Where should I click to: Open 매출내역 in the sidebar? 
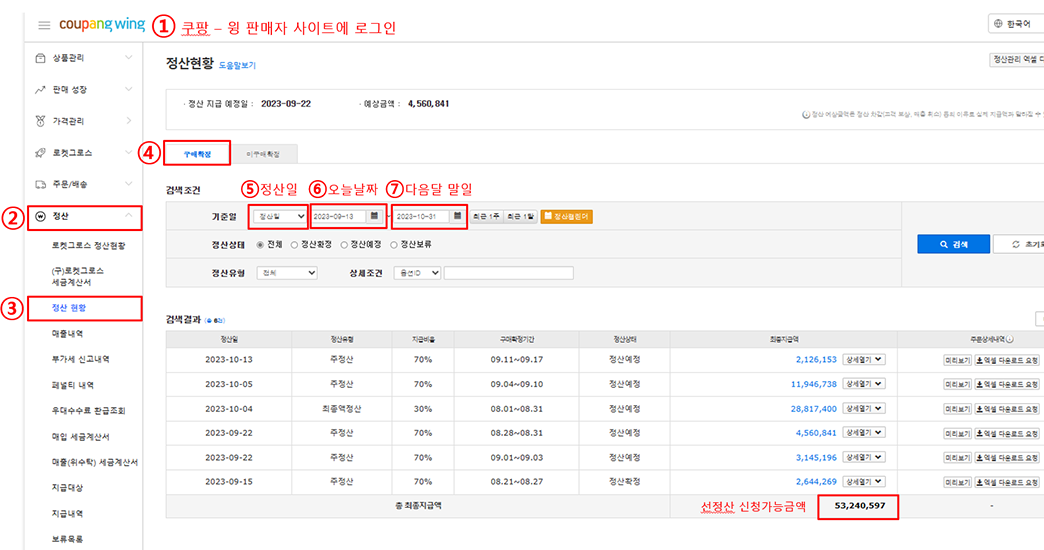tap(67, 334)
